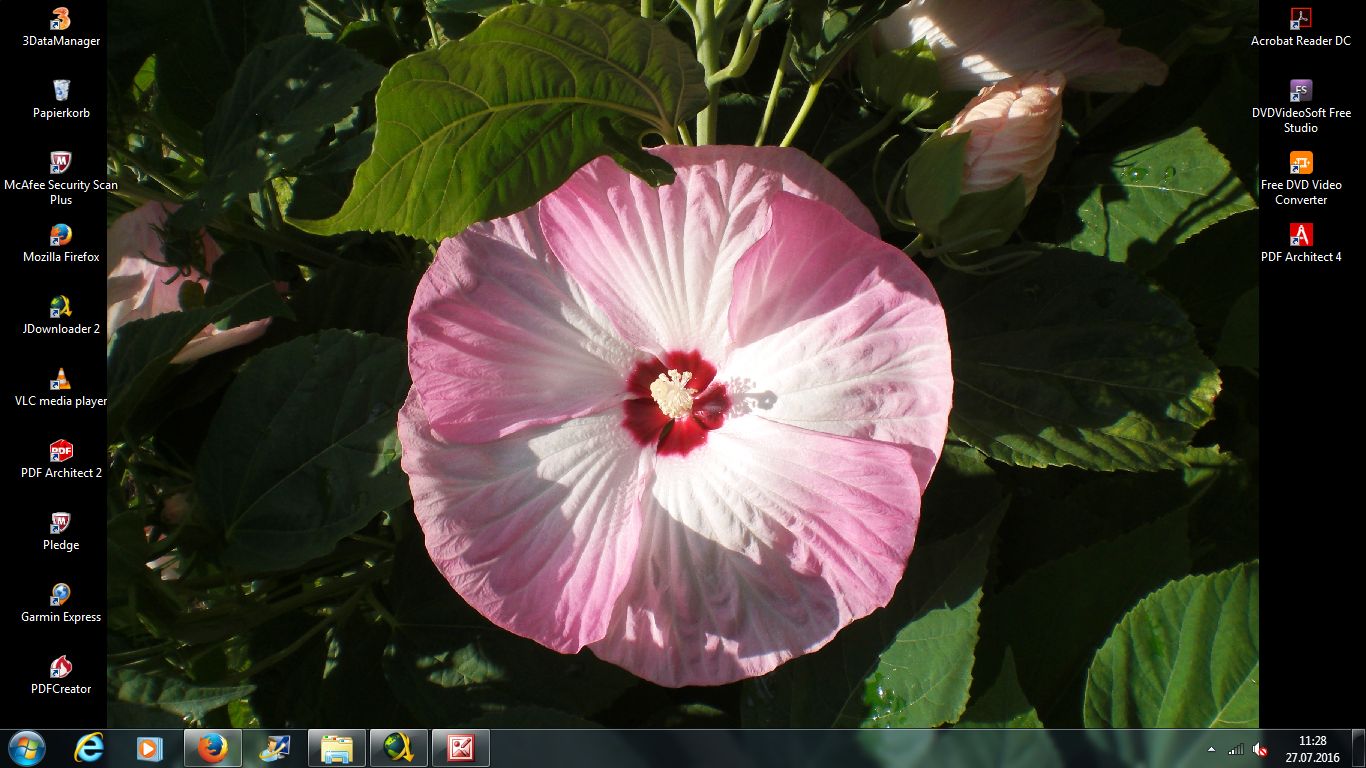Select the Mozilla Firefox desktop shortcut

pyautogui.click(x=61, y=236)
